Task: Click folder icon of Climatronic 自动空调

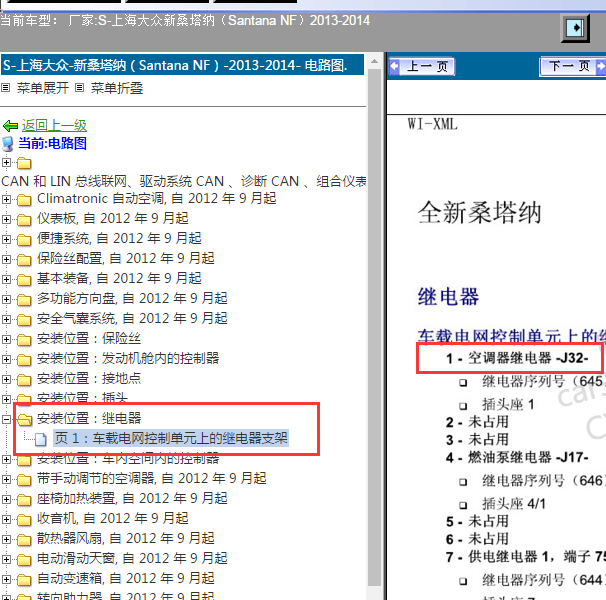Action: pos(24,200)
